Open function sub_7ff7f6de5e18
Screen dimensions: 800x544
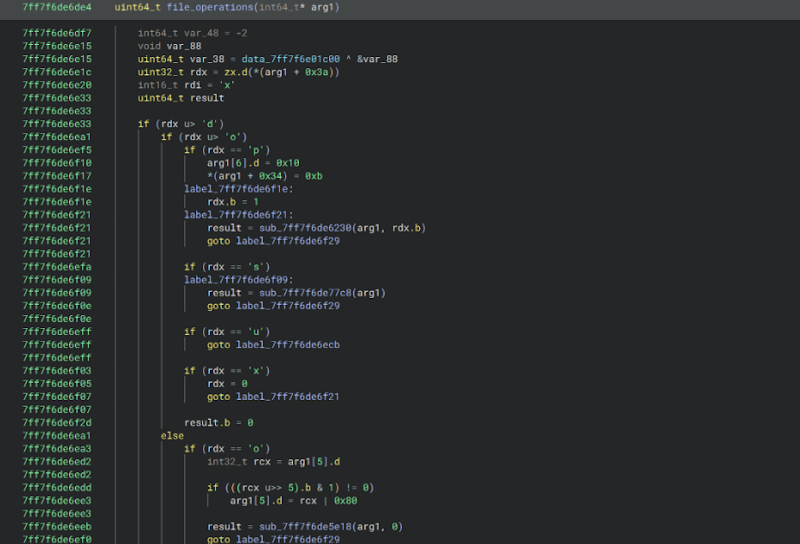coord(305,527)
